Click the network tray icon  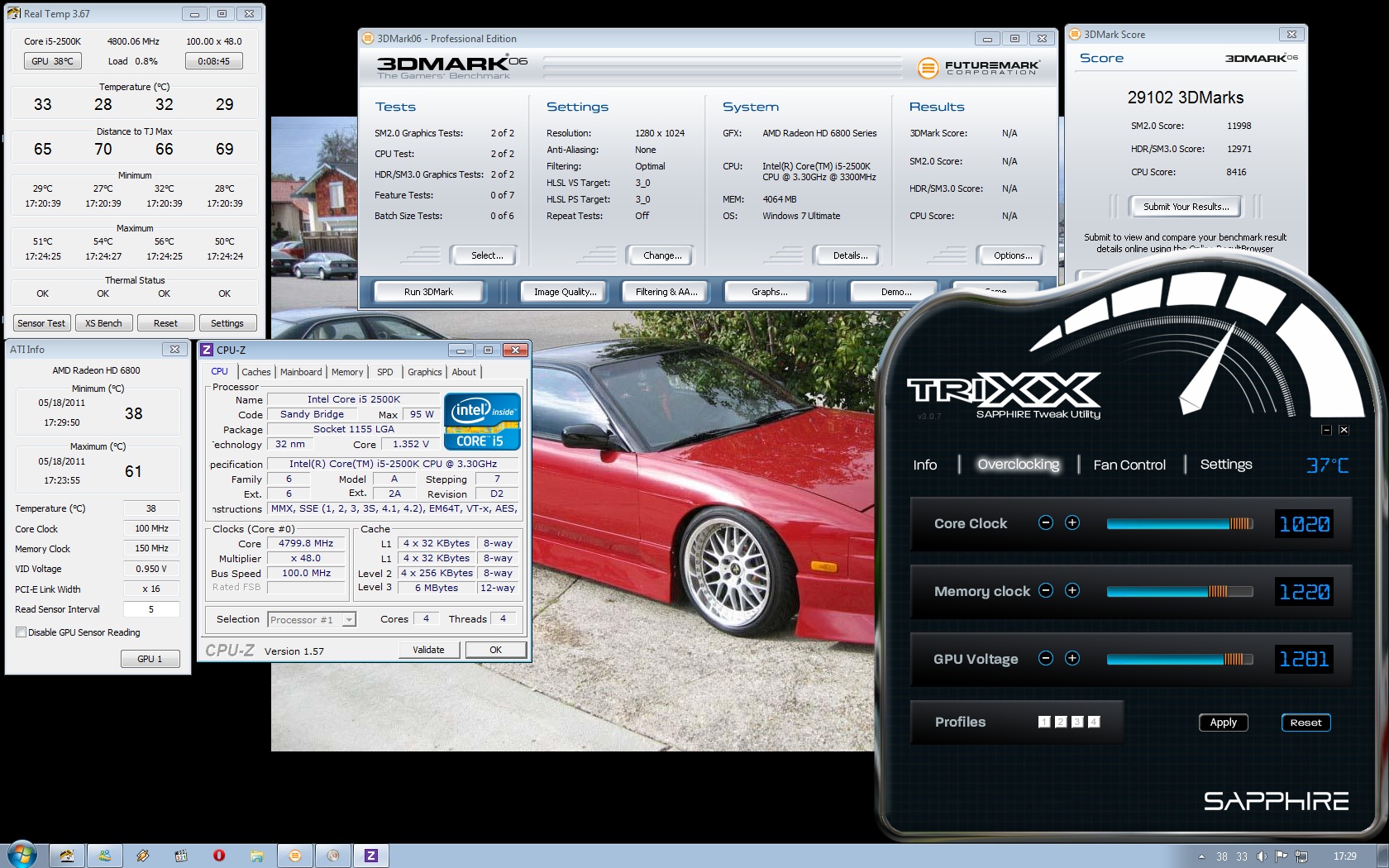click(x=1301, y=856)
